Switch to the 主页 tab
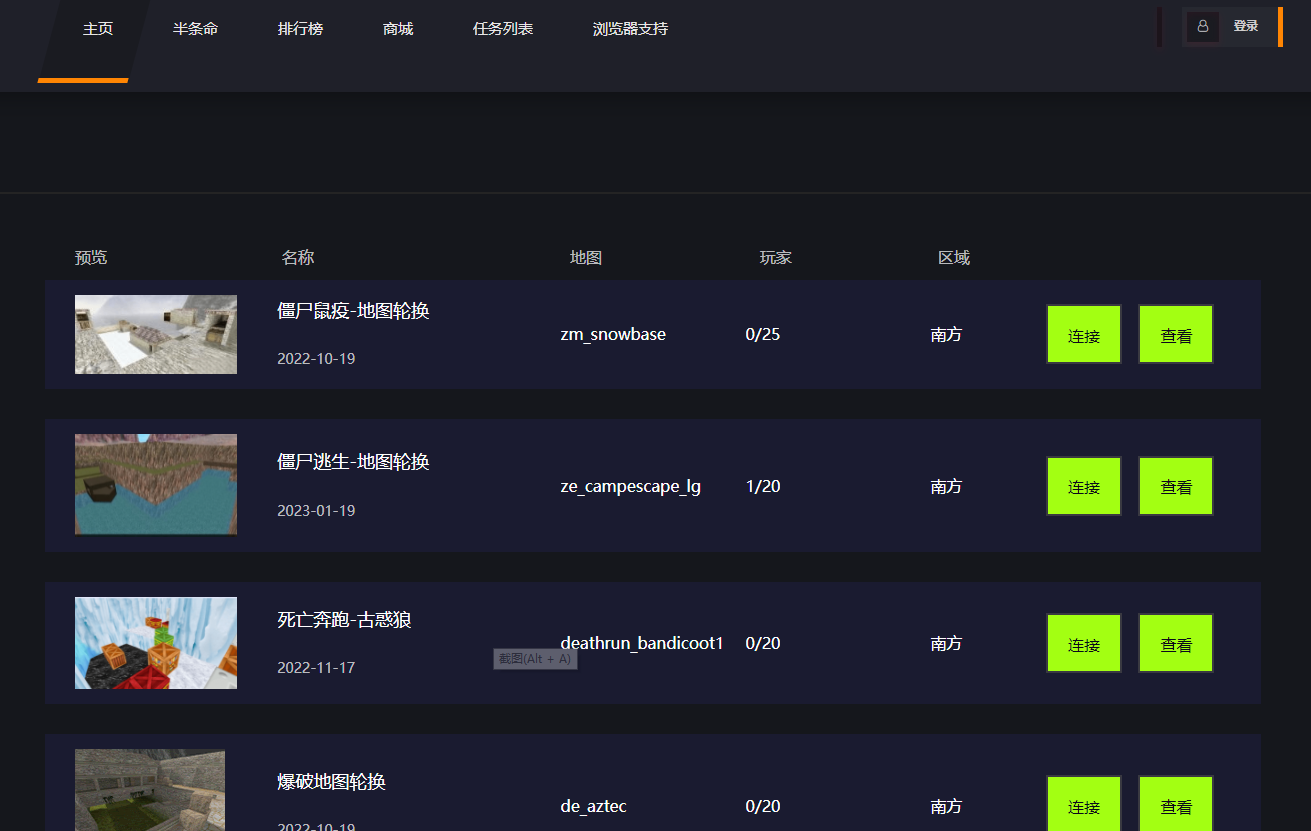The height and width of the screenshot is (831, 1311). pyautogui.click(x=98, y=29)
